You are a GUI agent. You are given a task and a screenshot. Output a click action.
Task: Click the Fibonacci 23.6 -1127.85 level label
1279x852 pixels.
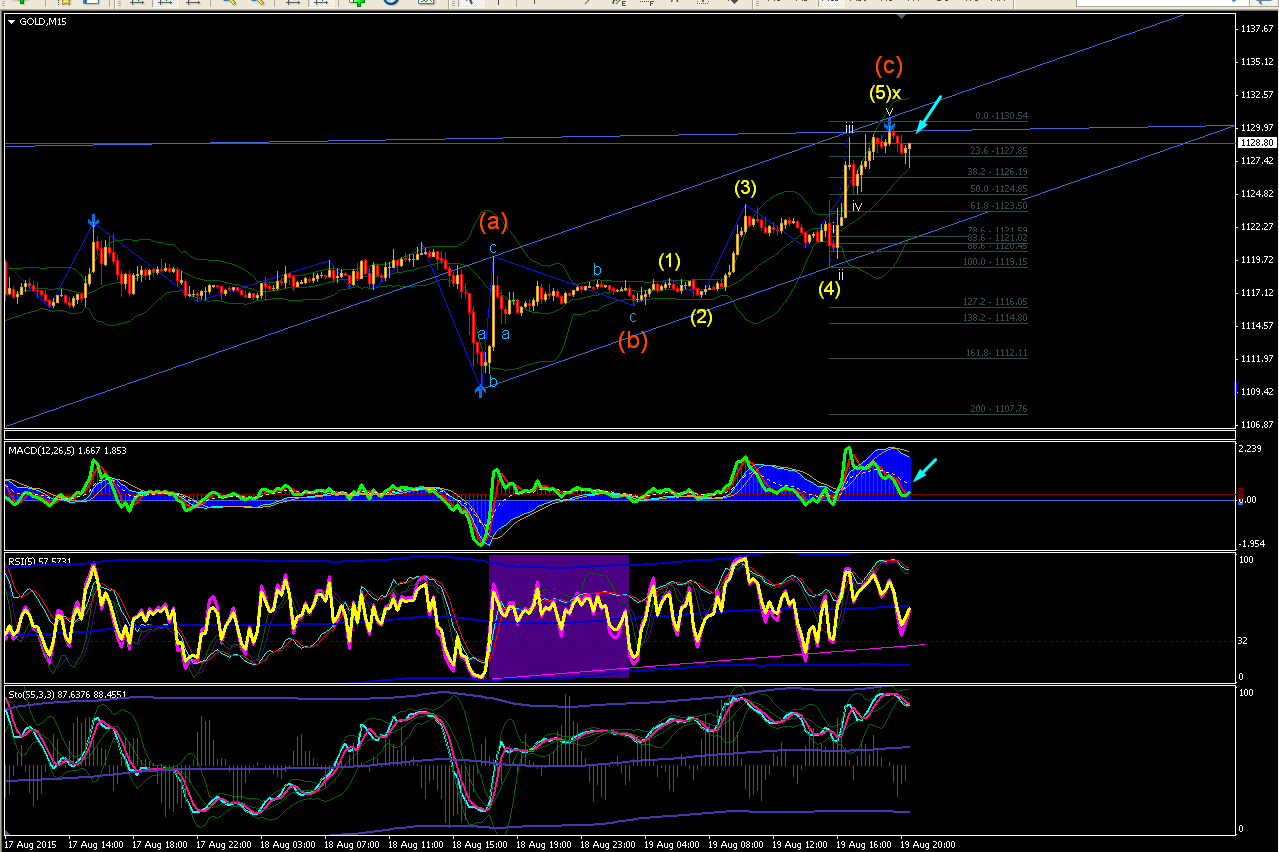tap(999, 151)
